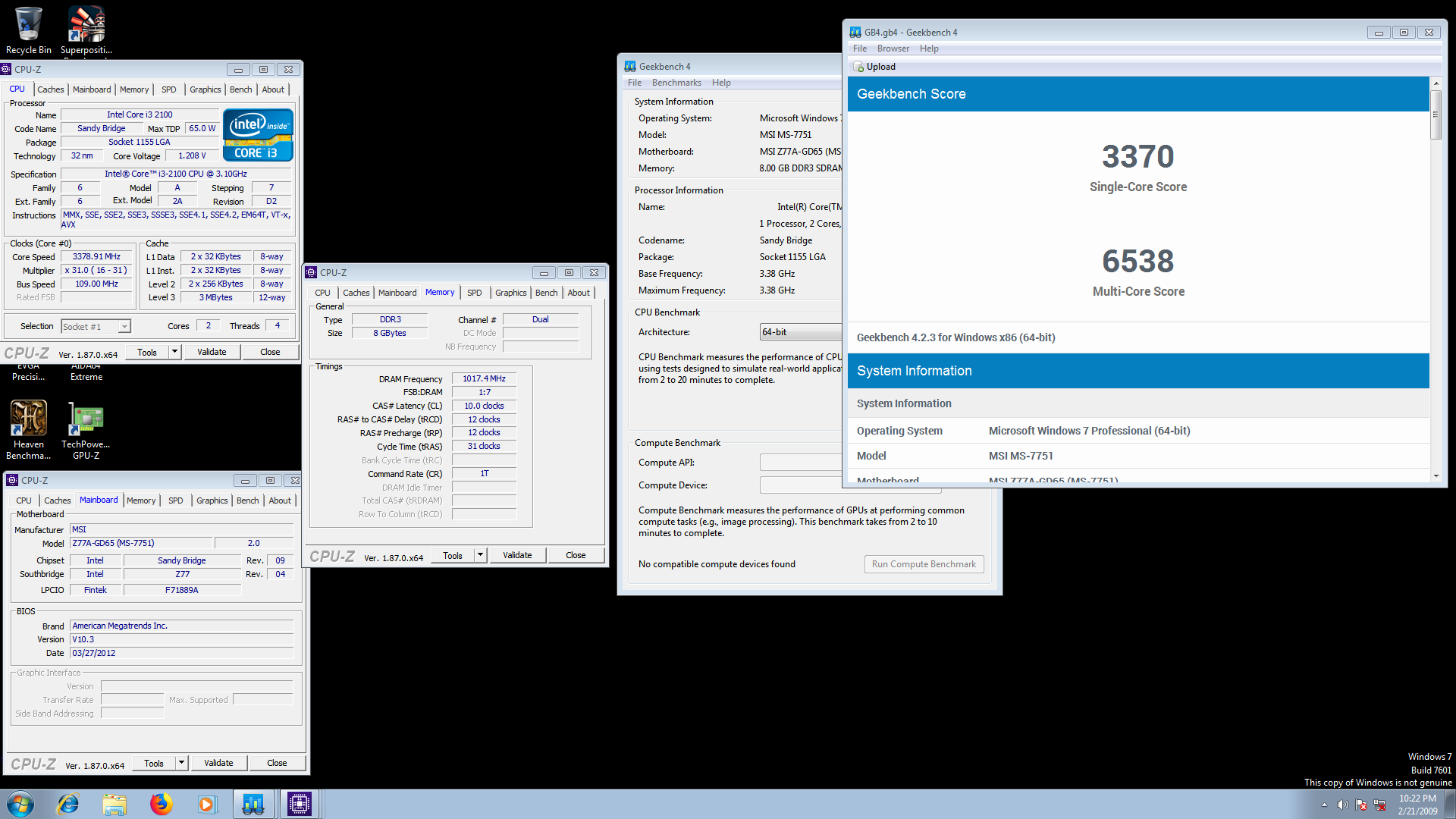
Task: Click the processor name Intel Core i3 2100
Action: 140,115
